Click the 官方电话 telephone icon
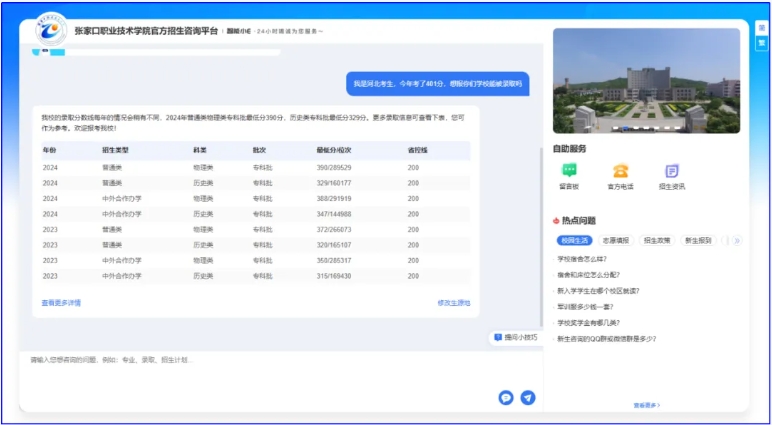Viewport: 772px width, 425px height. tap(620, 171)
